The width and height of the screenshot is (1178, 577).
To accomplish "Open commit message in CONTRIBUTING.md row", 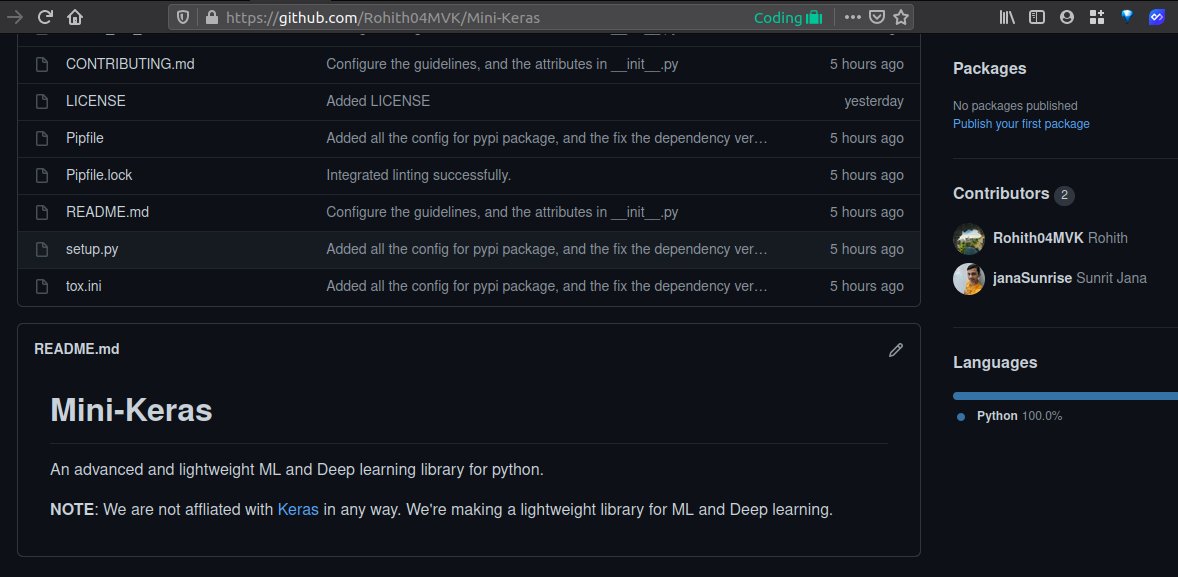I will click(x=502, y=65).
